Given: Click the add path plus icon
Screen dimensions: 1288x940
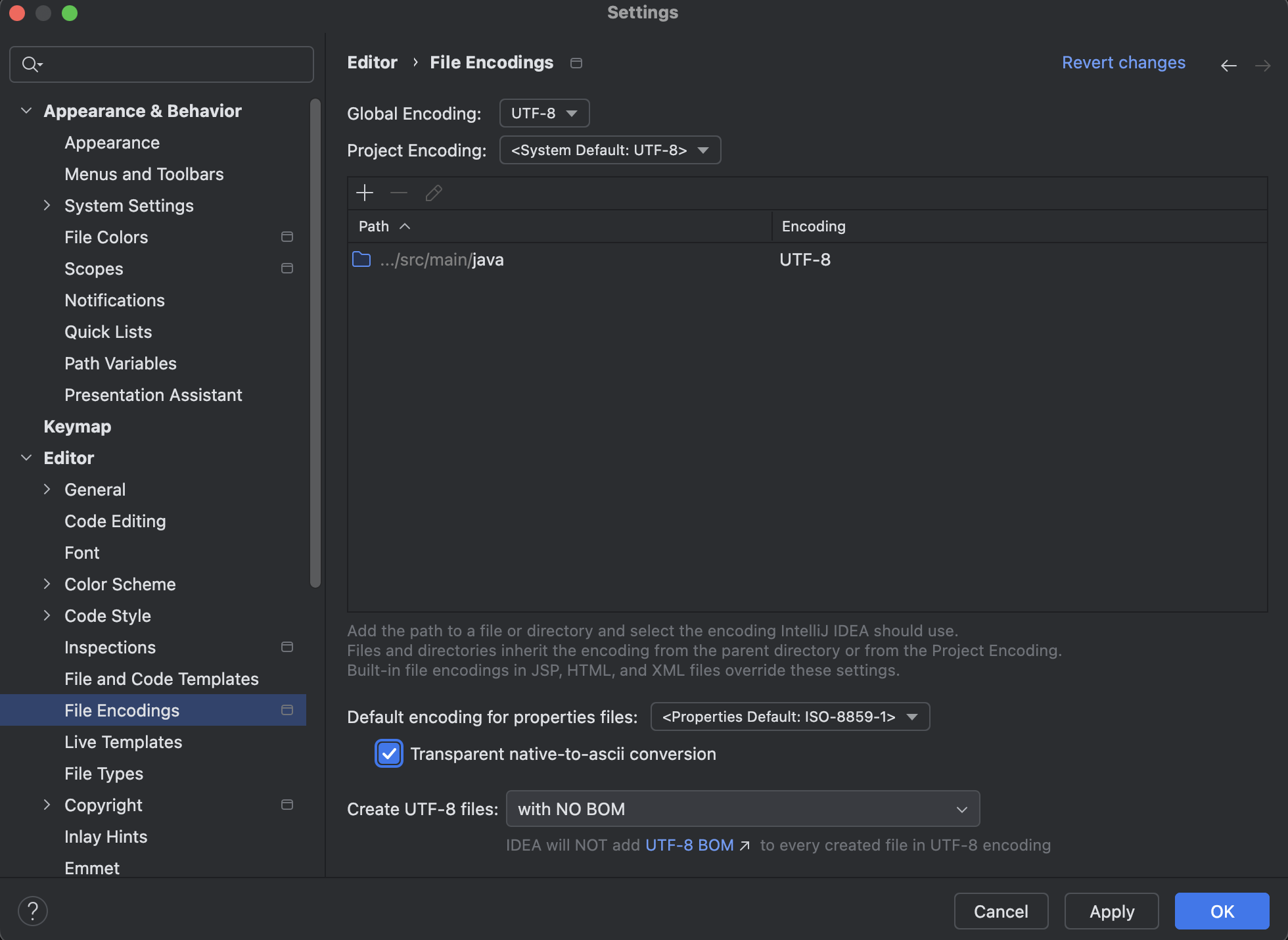Looking at the screenshot, I should click(x=365, y=193).
